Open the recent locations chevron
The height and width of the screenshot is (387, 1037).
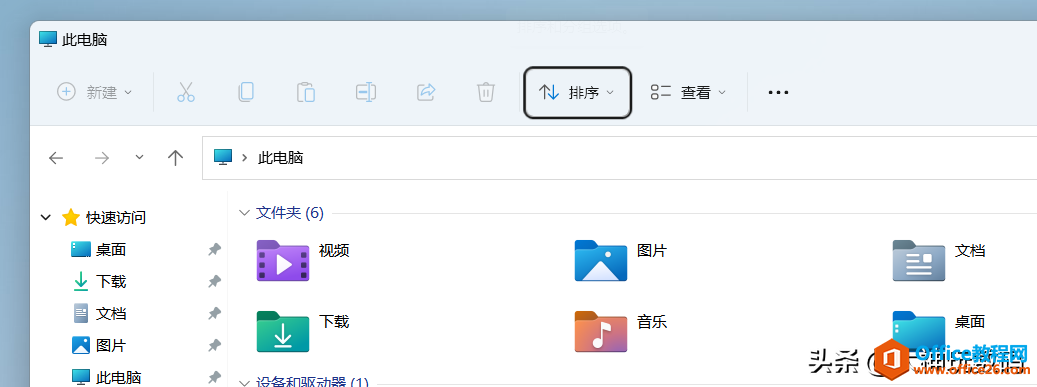(139, 157)
